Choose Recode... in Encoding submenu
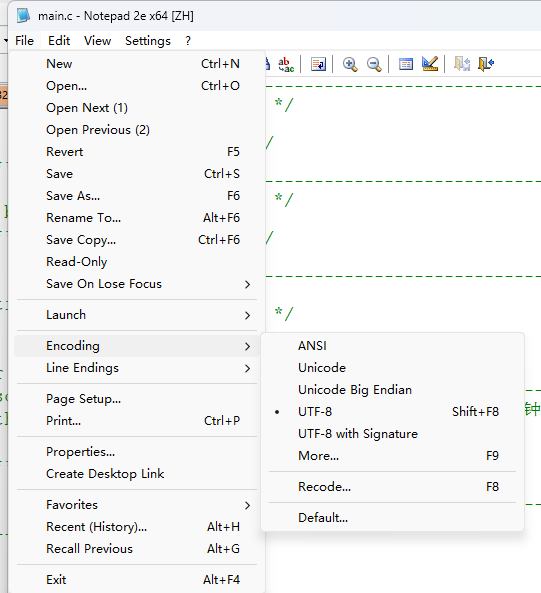This screenshot has width=541, height=593. tap(392, 486)
